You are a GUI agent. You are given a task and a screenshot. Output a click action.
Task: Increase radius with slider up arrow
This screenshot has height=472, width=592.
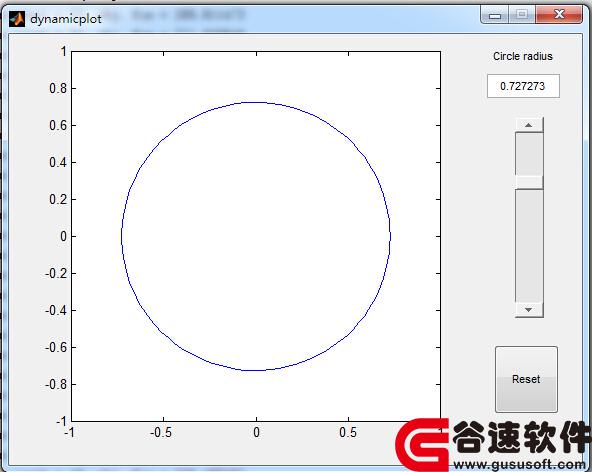click(x=529, y=125)
